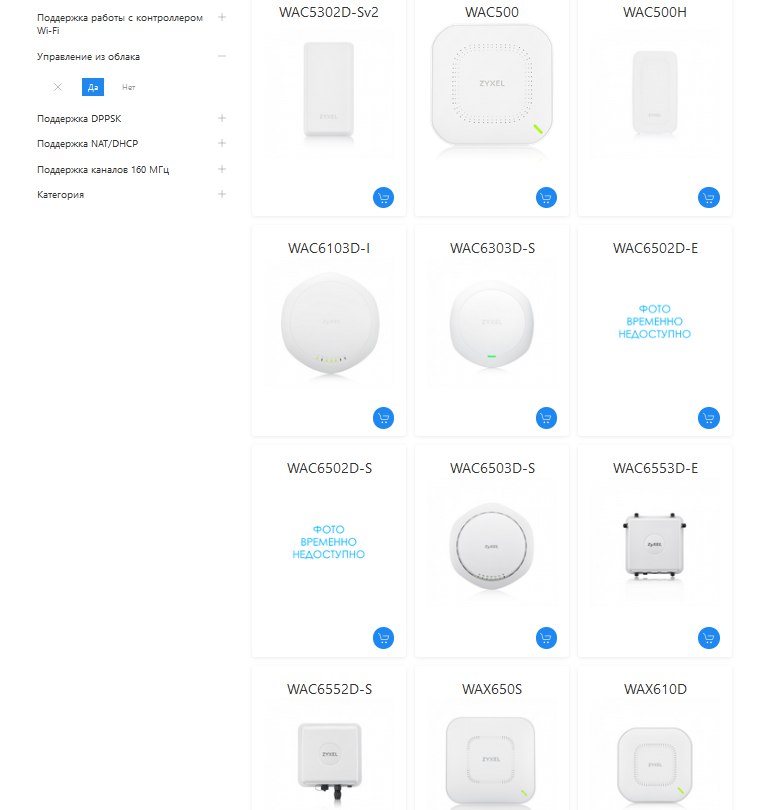770x810 pixels.
Task: Click cart icon on WAC500 card
Action: [546, 197]
